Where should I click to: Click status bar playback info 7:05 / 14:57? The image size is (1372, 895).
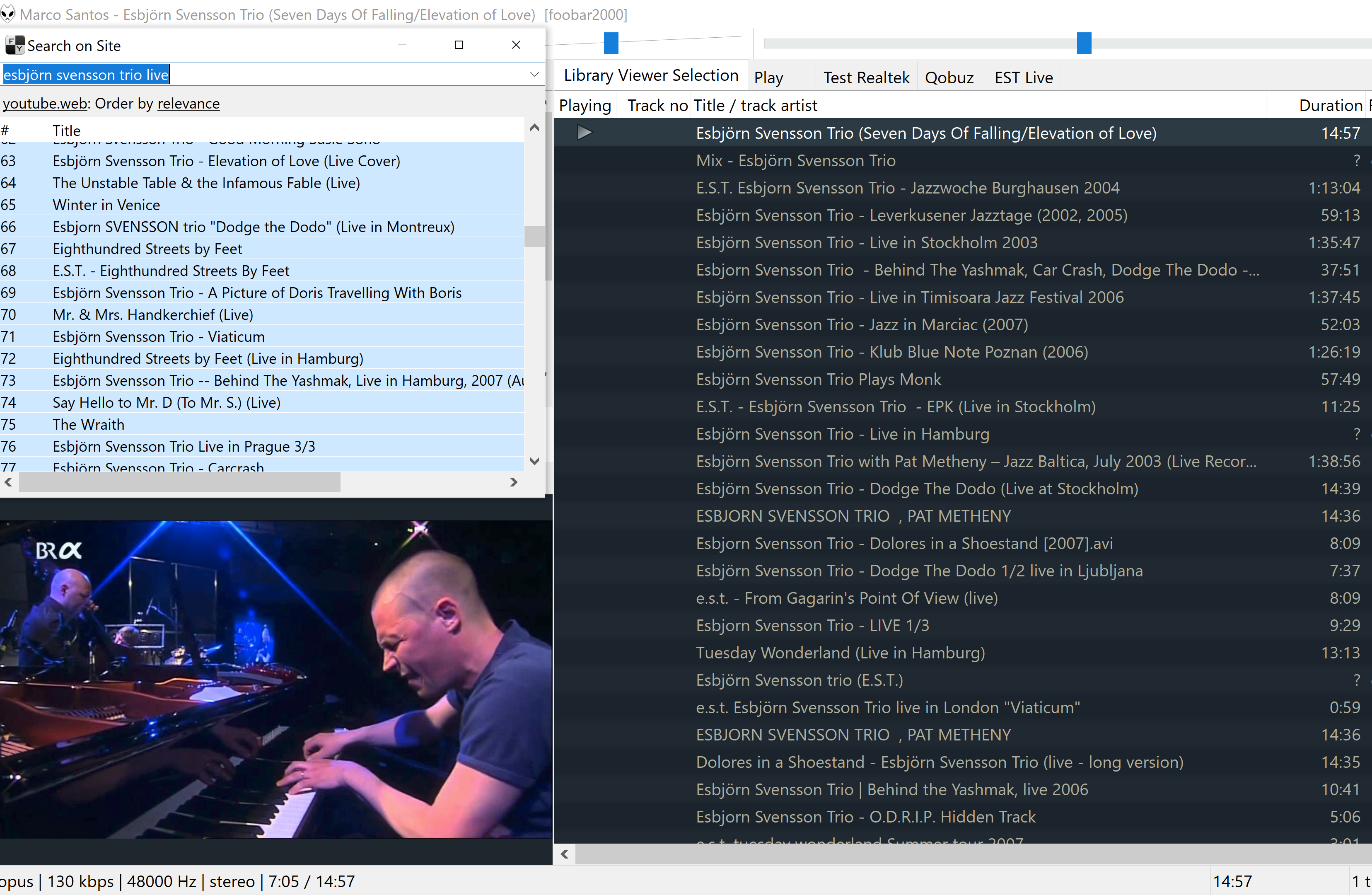(311, 881)
